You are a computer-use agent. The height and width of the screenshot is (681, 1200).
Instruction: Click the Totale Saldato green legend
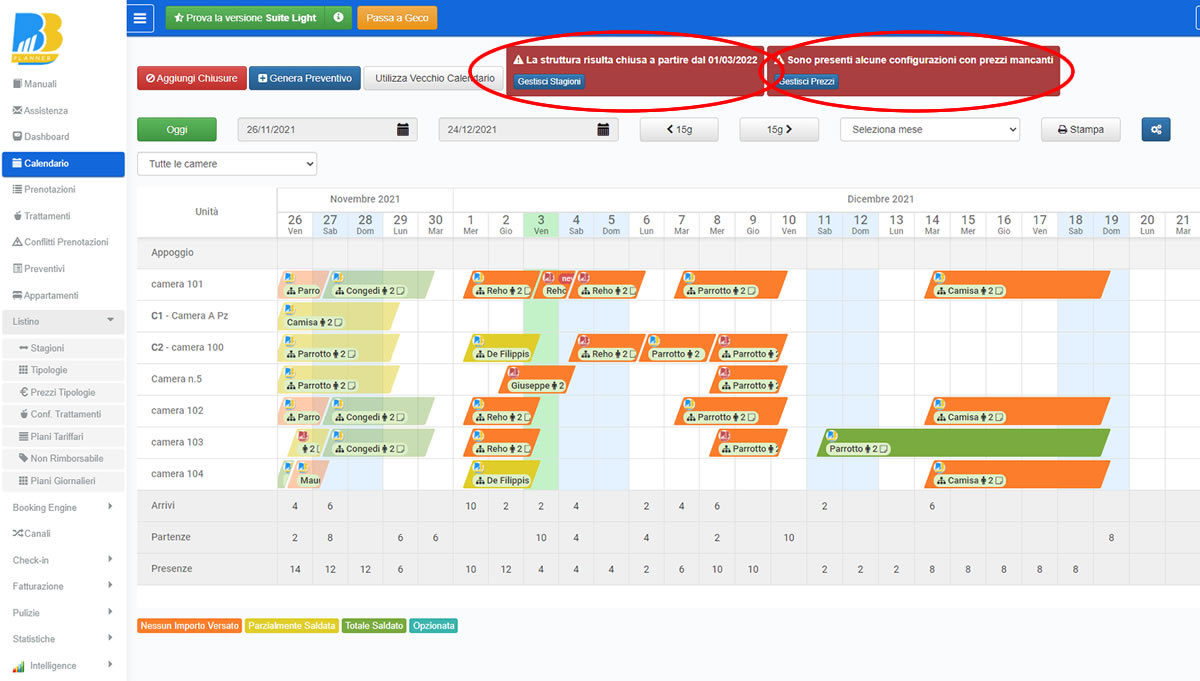click(374, 626)
